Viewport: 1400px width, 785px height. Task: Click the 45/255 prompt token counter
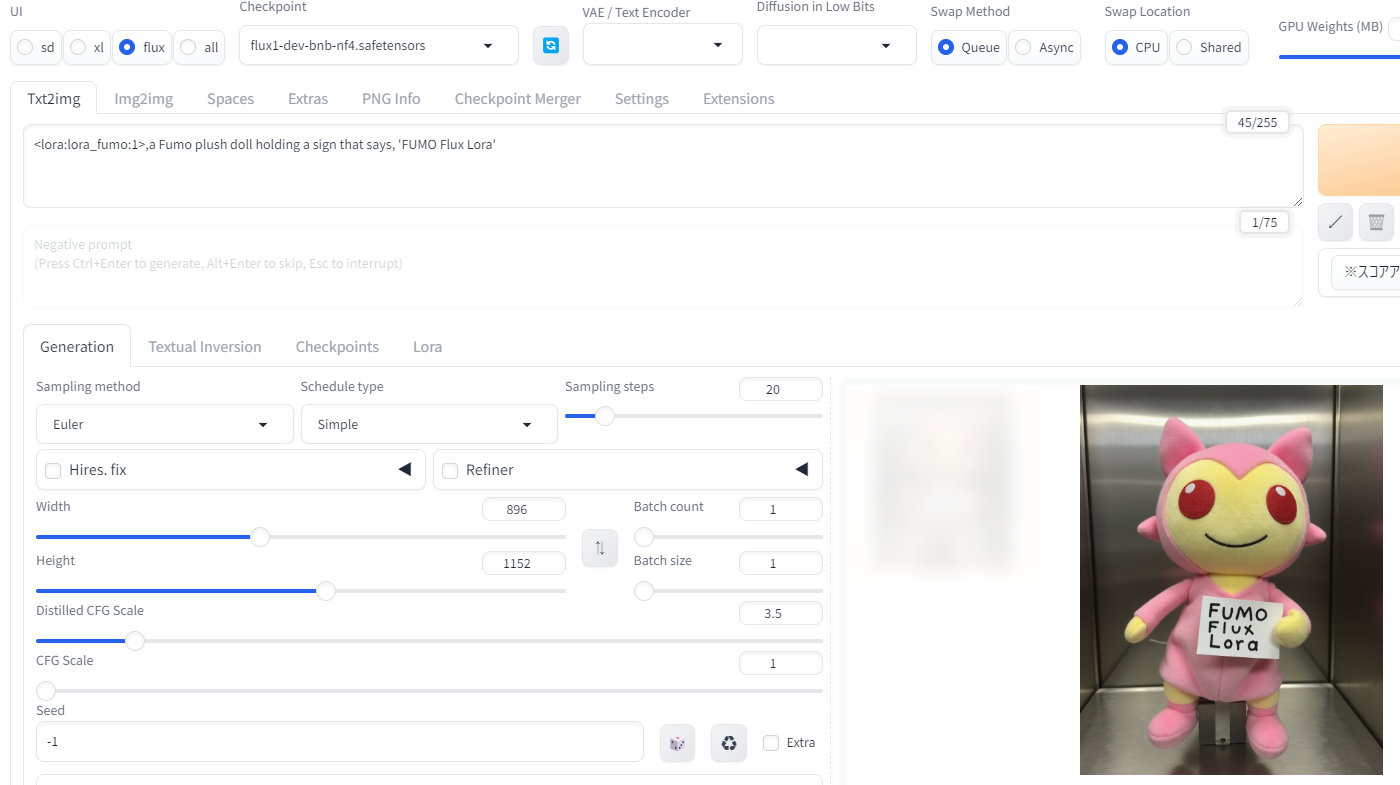pos(1257,122)
